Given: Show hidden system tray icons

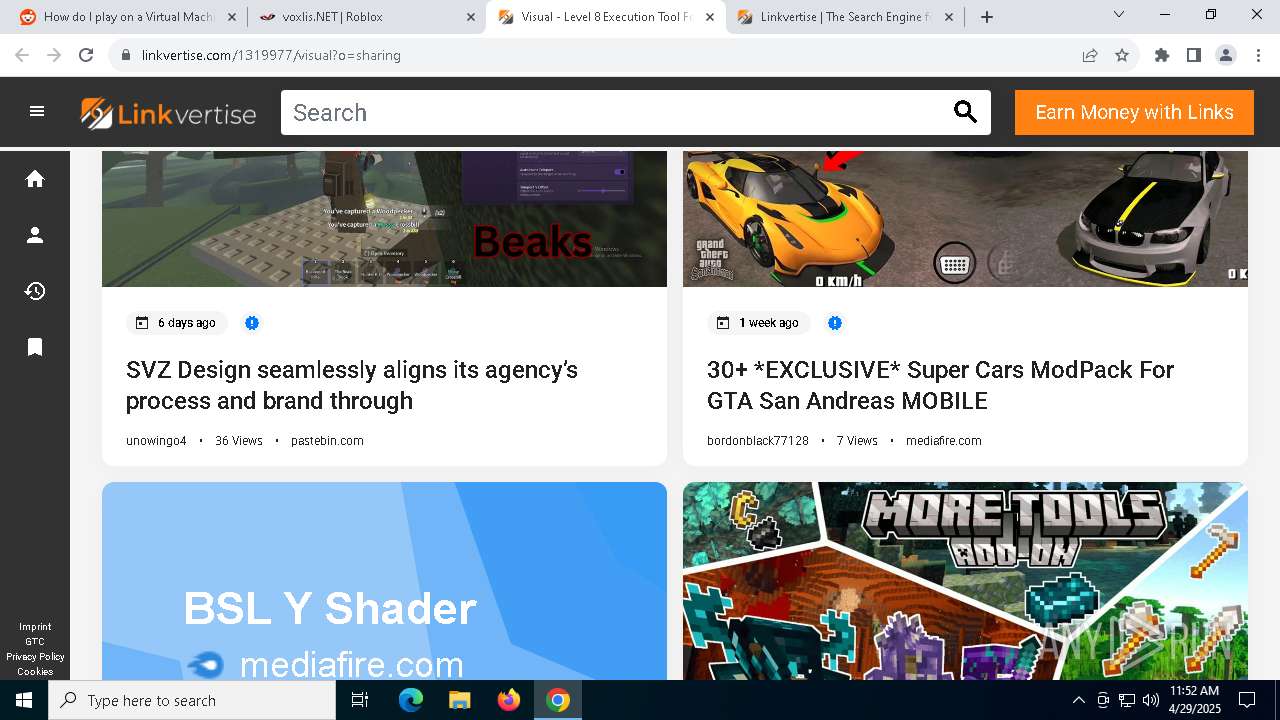Looking at the screenshot, I should coord(1078,700).
